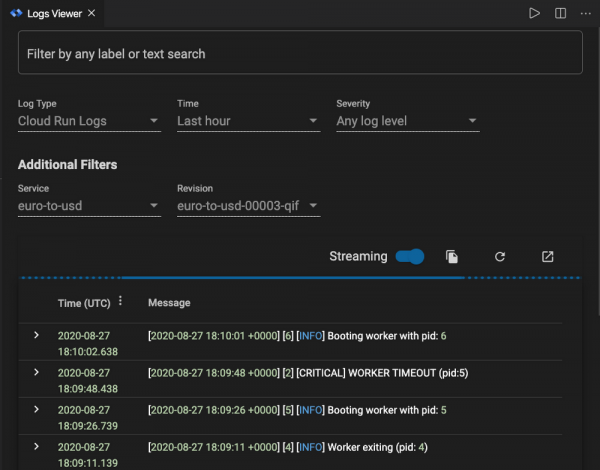Refresh the logs list

pos(500,257)
